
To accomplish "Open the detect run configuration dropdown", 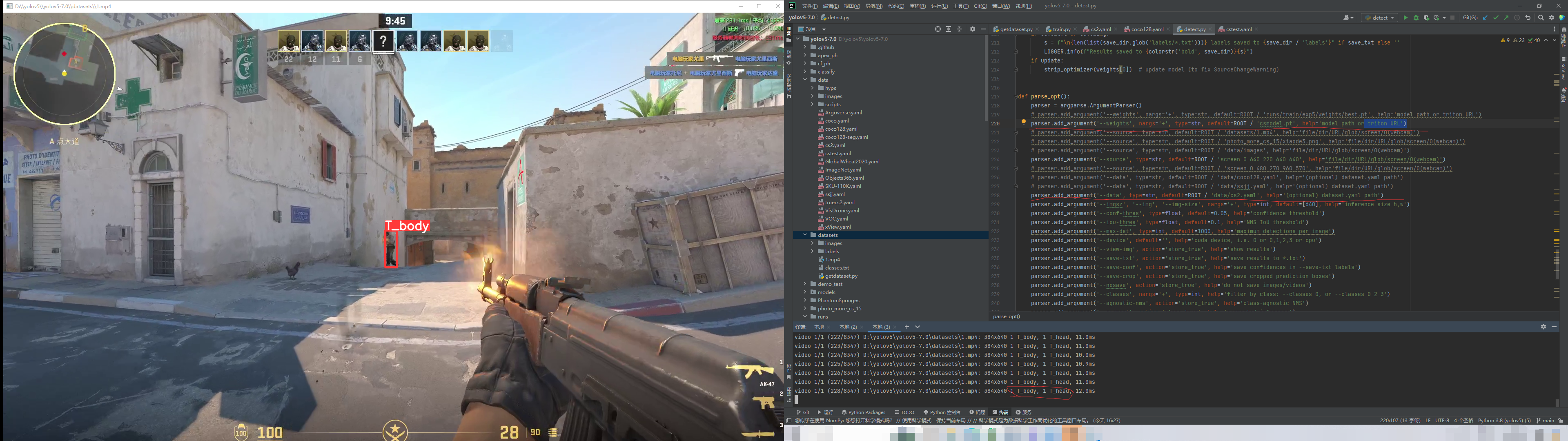I will [x=1380, y=18].
